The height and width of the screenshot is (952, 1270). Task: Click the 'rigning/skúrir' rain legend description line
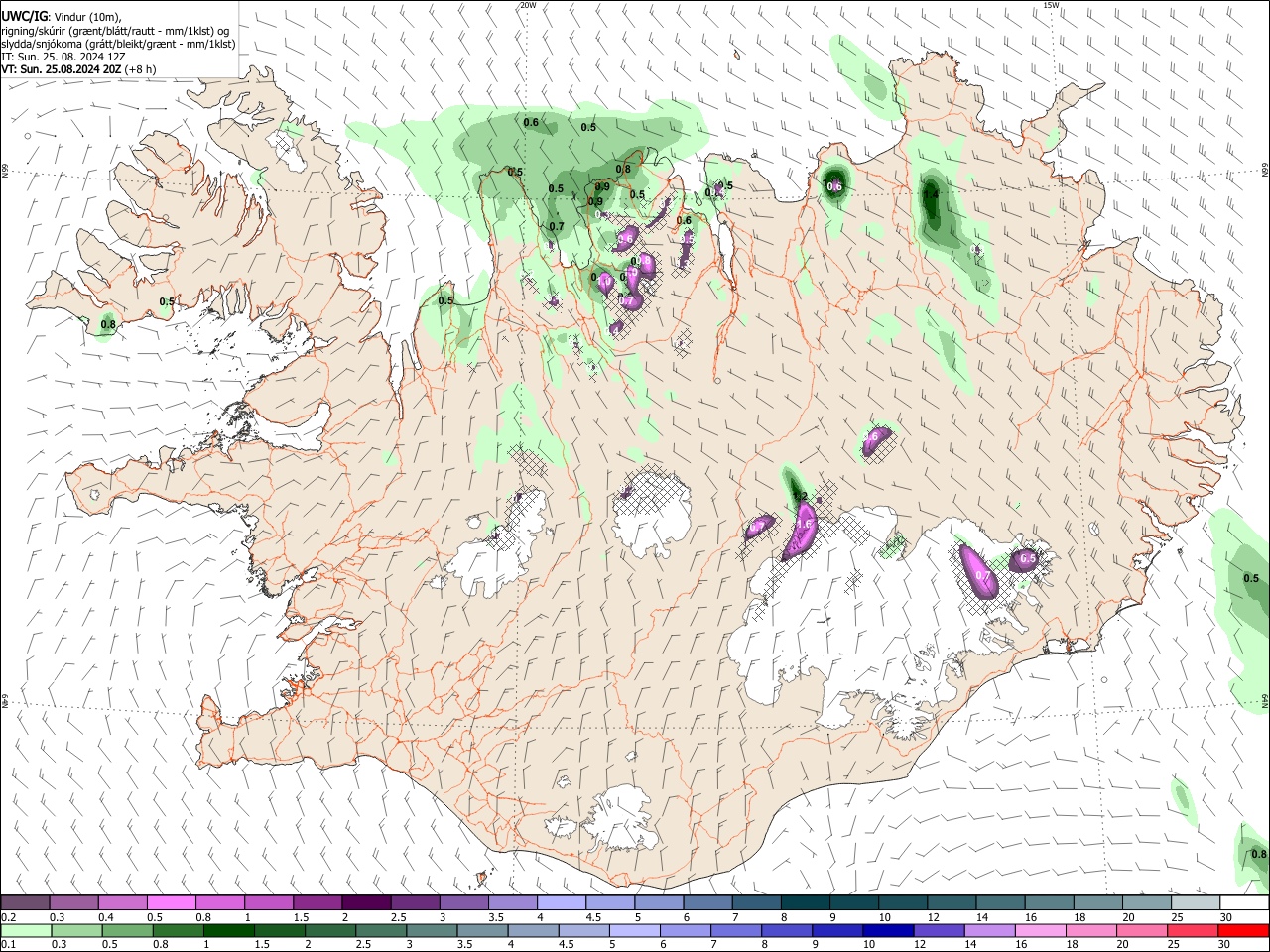coord(115,30)
